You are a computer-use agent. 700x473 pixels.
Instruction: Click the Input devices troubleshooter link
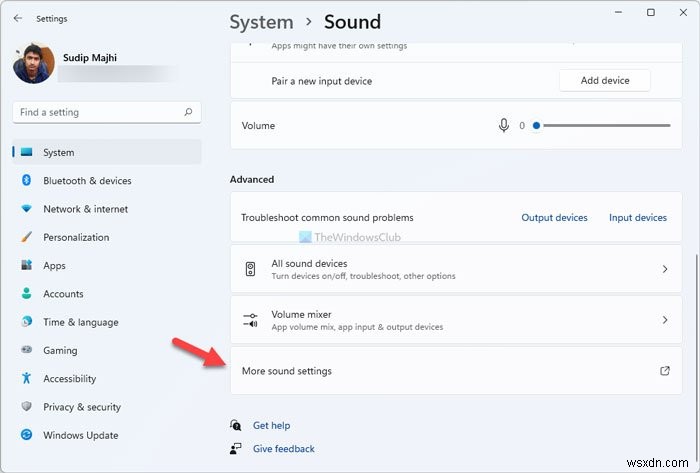tap(637, 217)
